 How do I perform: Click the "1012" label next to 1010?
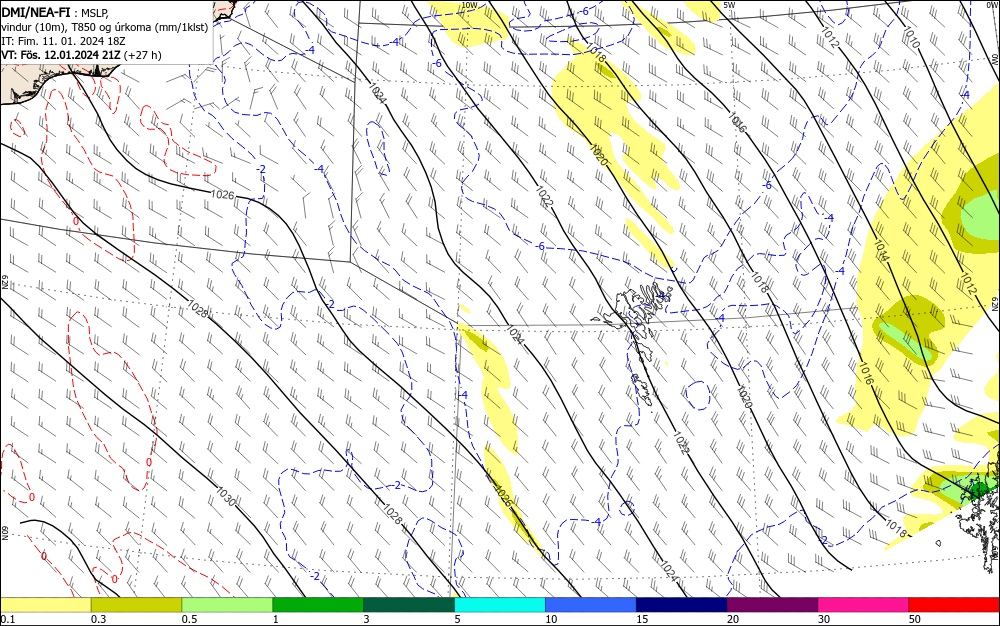(830, 38)
